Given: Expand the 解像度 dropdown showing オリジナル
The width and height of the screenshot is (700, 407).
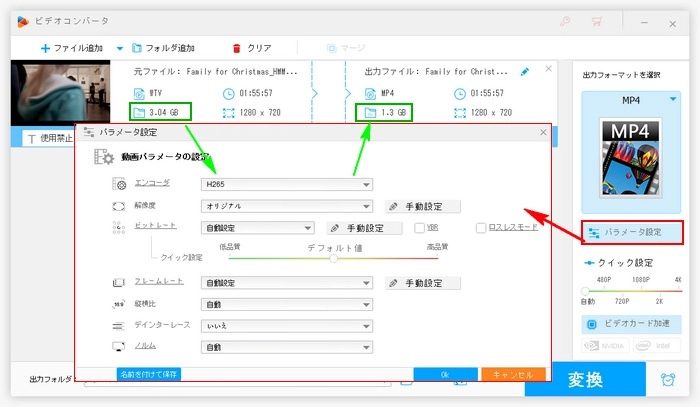Looking at the screenshot, I should [286, 206].
